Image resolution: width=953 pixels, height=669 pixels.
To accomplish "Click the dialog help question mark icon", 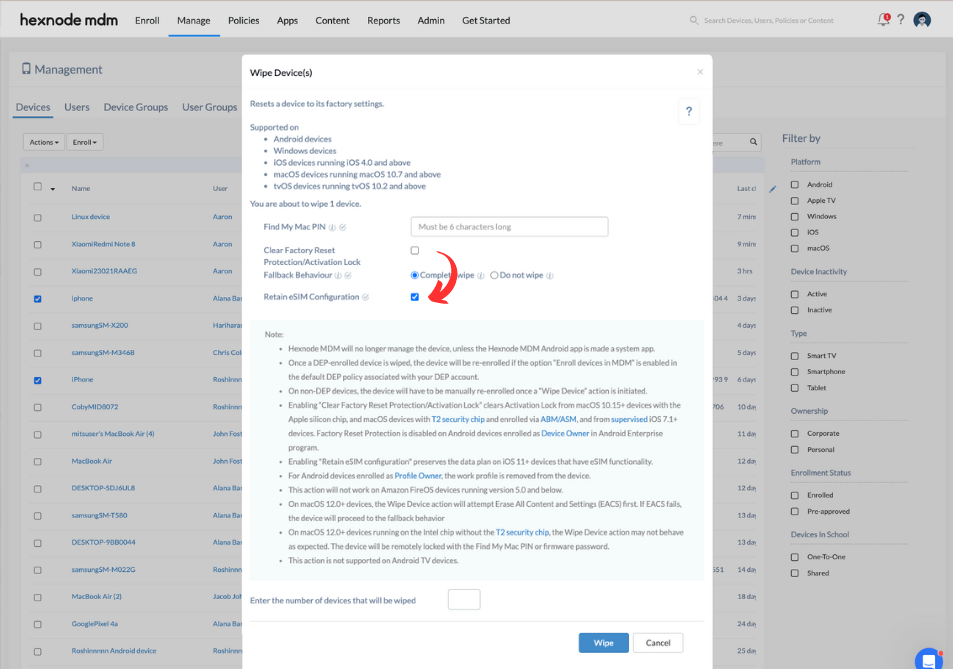I will click(x=689, y=111).
